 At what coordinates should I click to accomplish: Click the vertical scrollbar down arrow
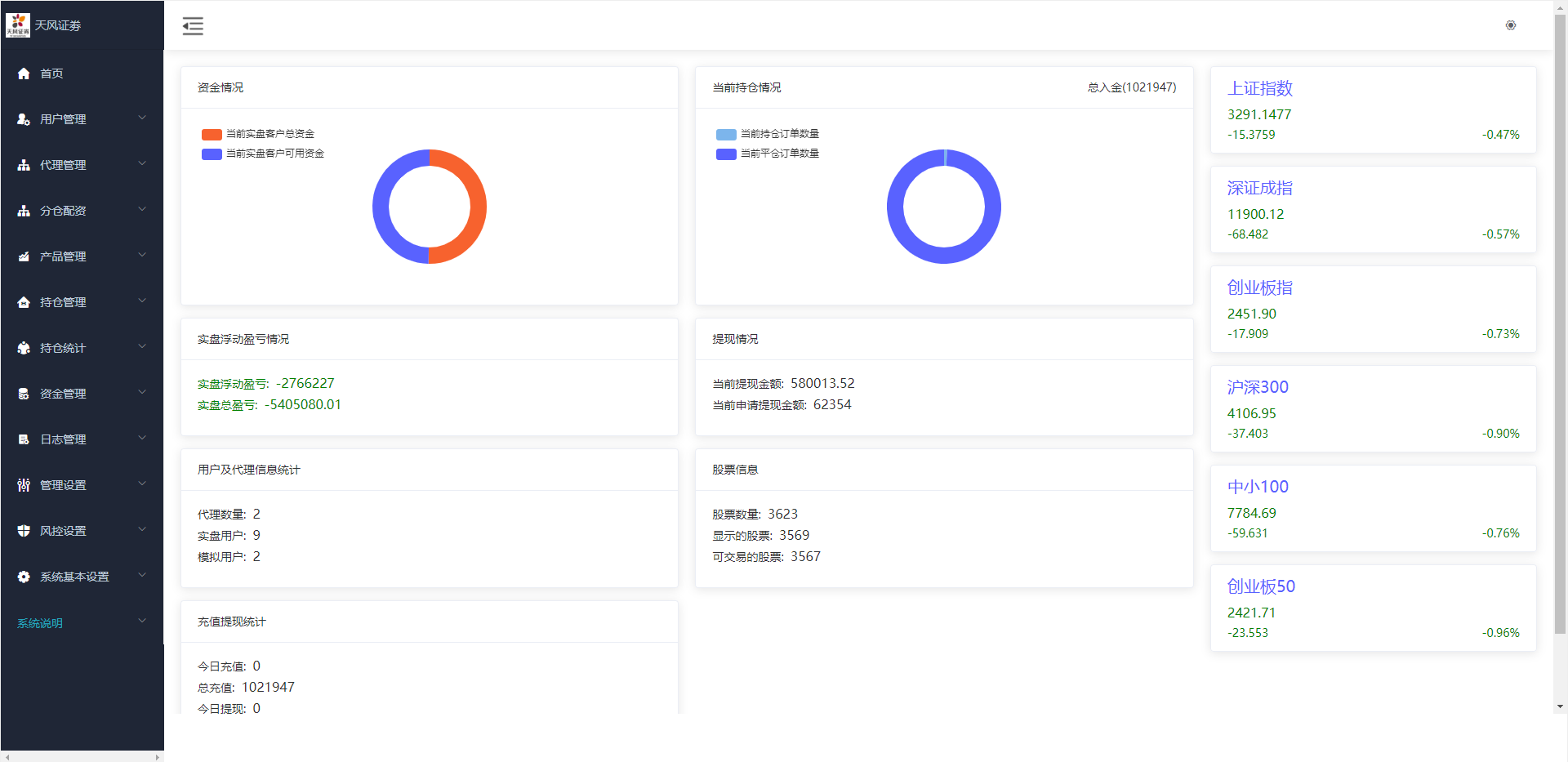(x=1560, y=706)
